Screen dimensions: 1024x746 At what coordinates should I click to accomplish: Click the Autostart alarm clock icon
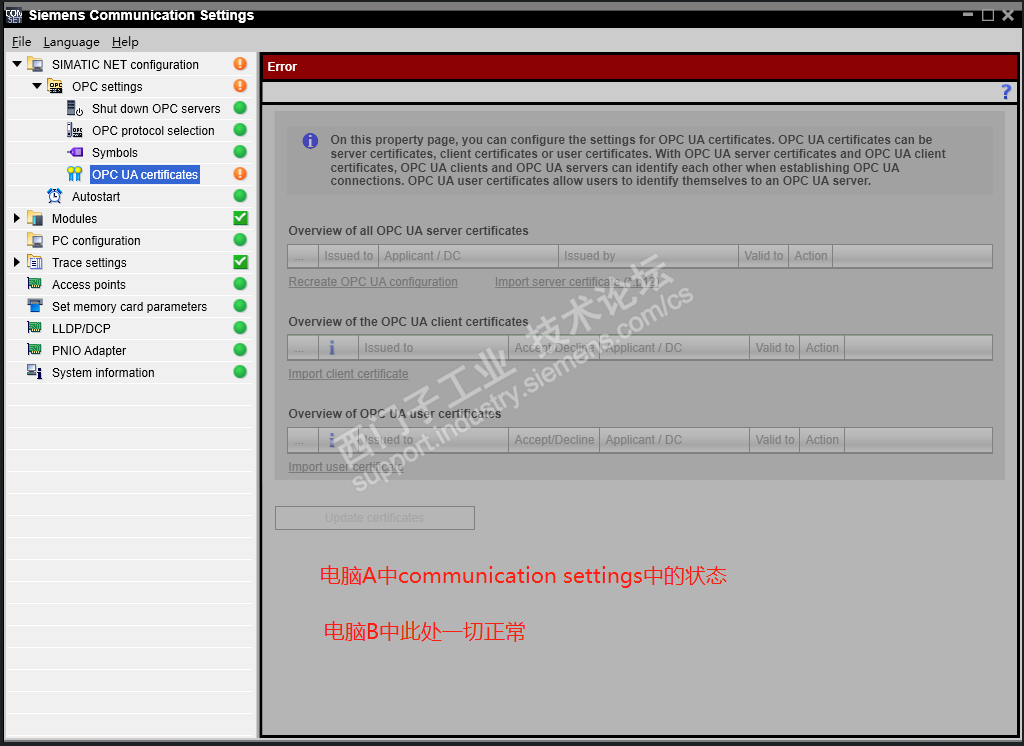coord(55,196)
